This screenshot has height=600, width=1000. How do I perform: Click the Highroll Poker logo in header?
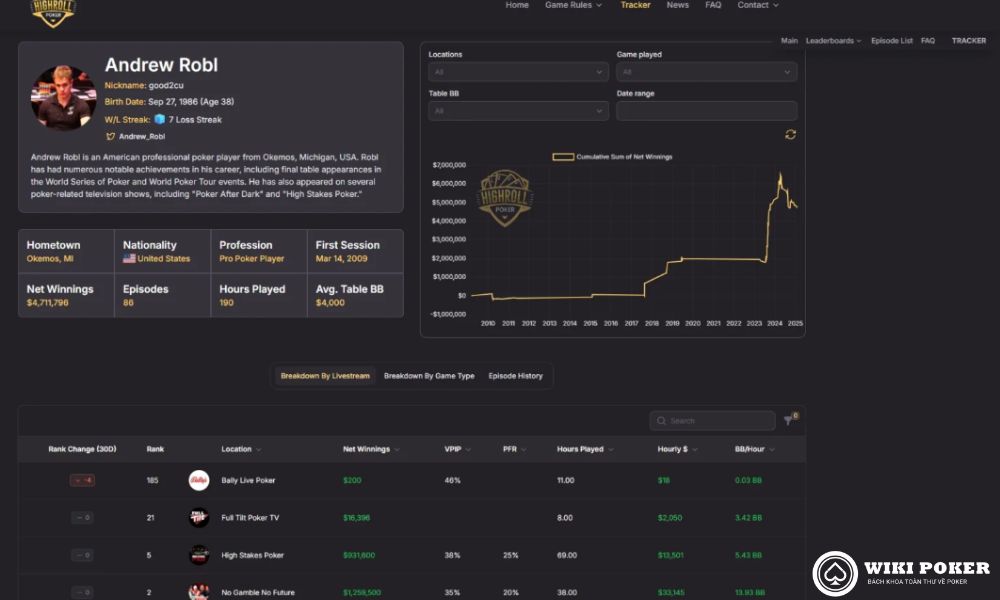[53, 12]
